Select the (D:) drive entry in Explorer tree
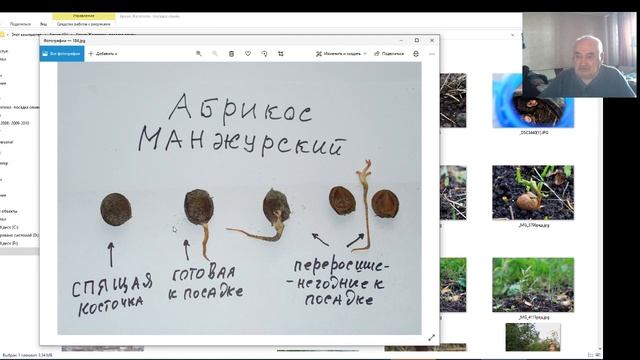This screenshot has width=640, height=360. (20, 235)
